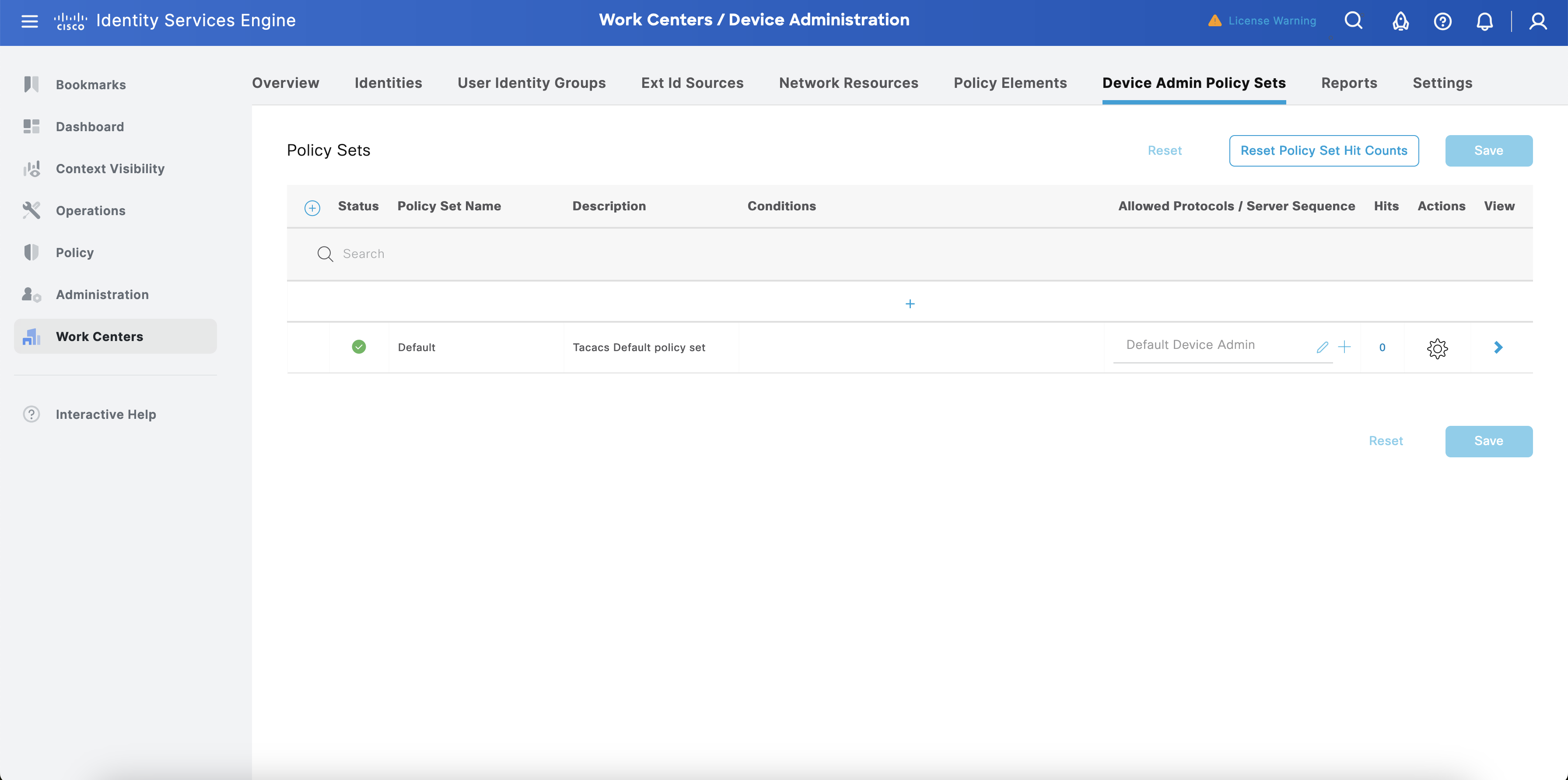1568x780 pixels.
Task: Click the Policy shield icon
Action: point(31,252)
